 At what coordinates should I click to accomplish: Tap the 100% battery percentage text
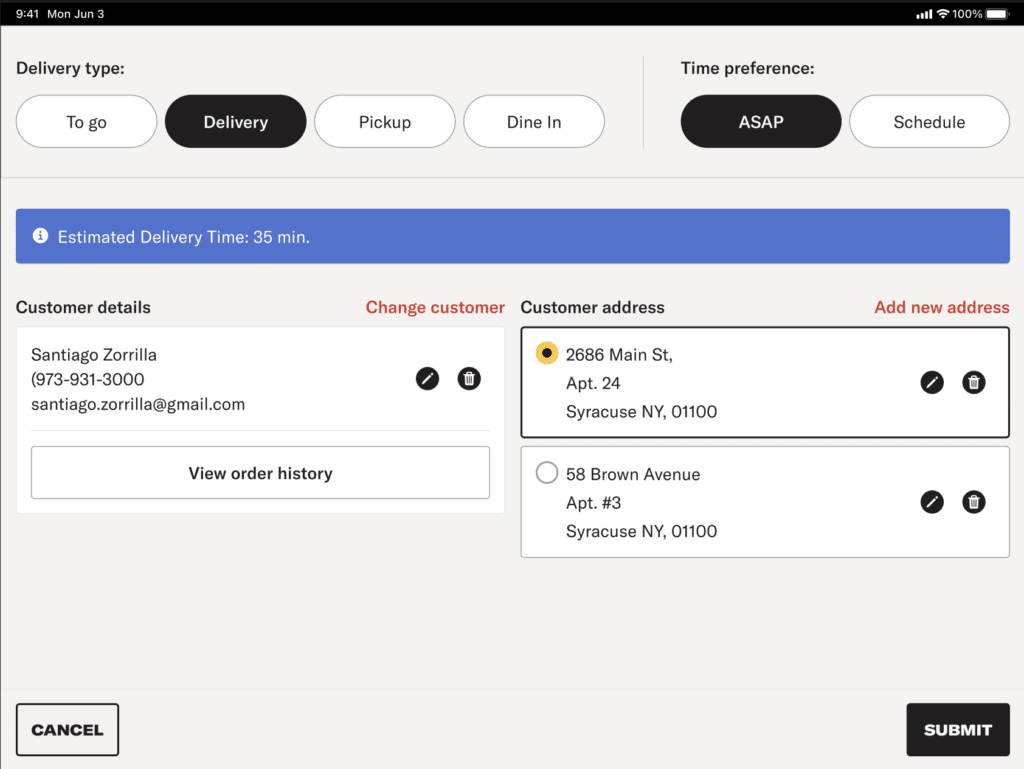coord(967,14)
